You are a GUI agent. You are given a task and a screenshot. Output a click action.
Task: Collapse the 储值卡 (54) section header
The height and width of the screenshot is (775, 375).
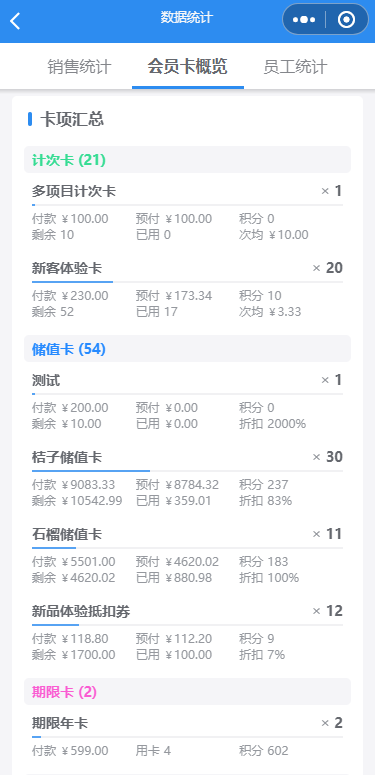(187, 349)
